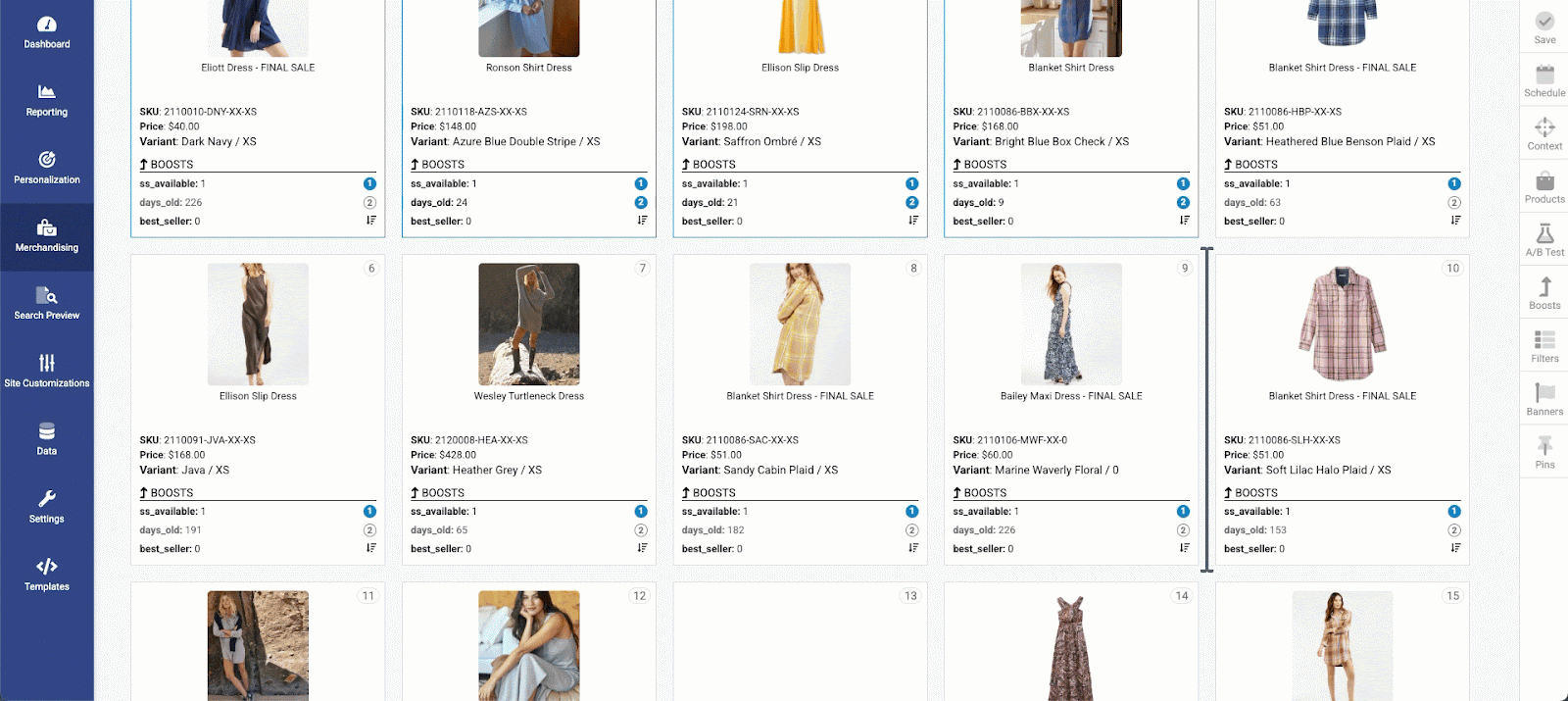
Task: Click ss_available badge on Heathered Blue Benson Plaid
Action: point(1454,183)
